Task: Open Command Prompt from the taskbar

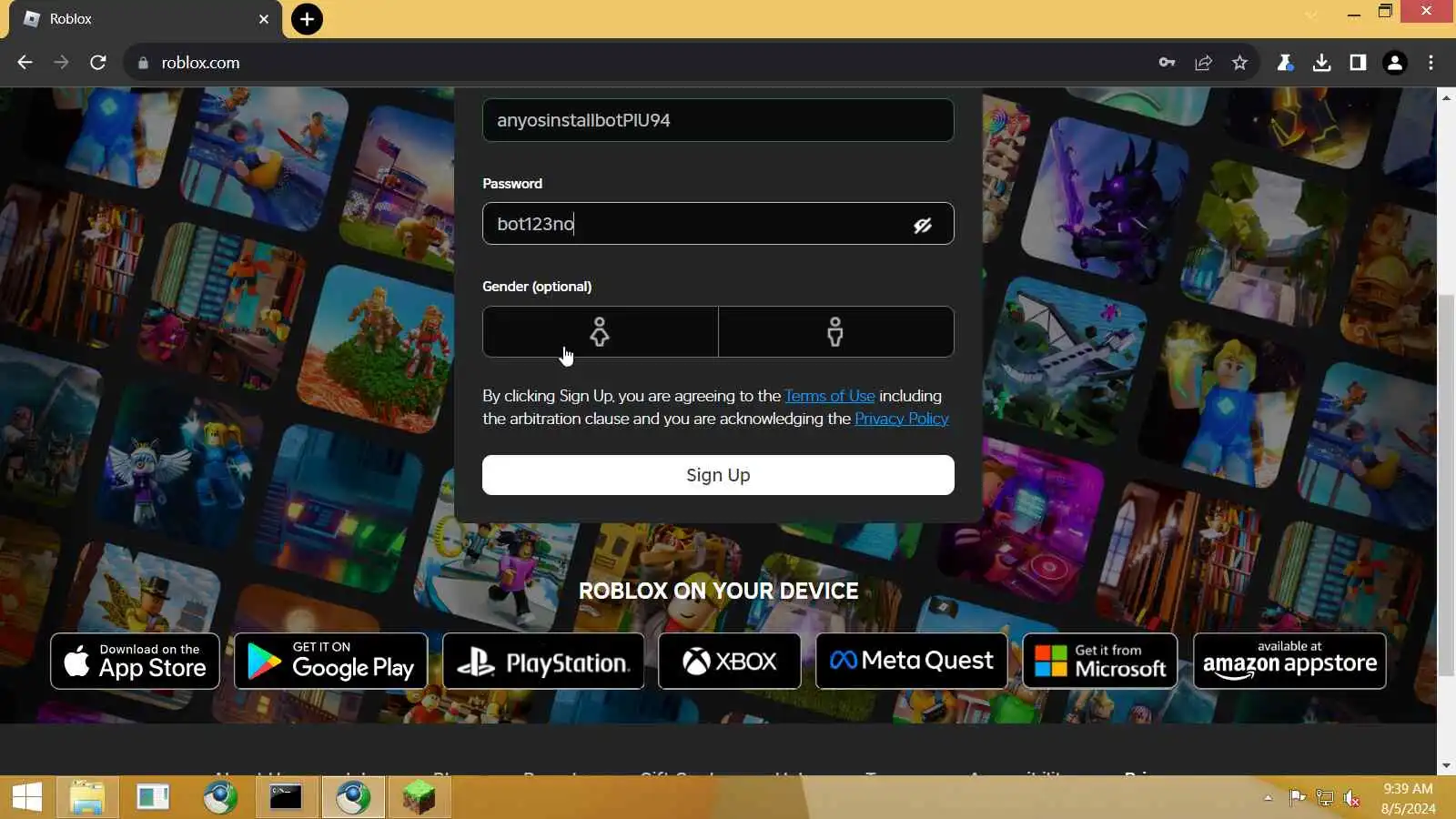Action: [286, 798]
